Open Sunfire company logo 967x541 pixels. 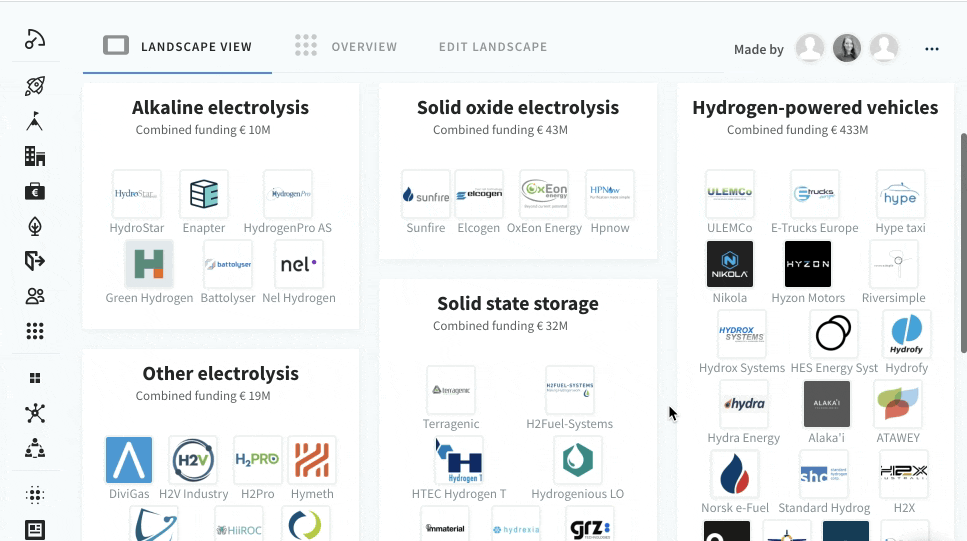pyautogui.click(x=426, y=194)
